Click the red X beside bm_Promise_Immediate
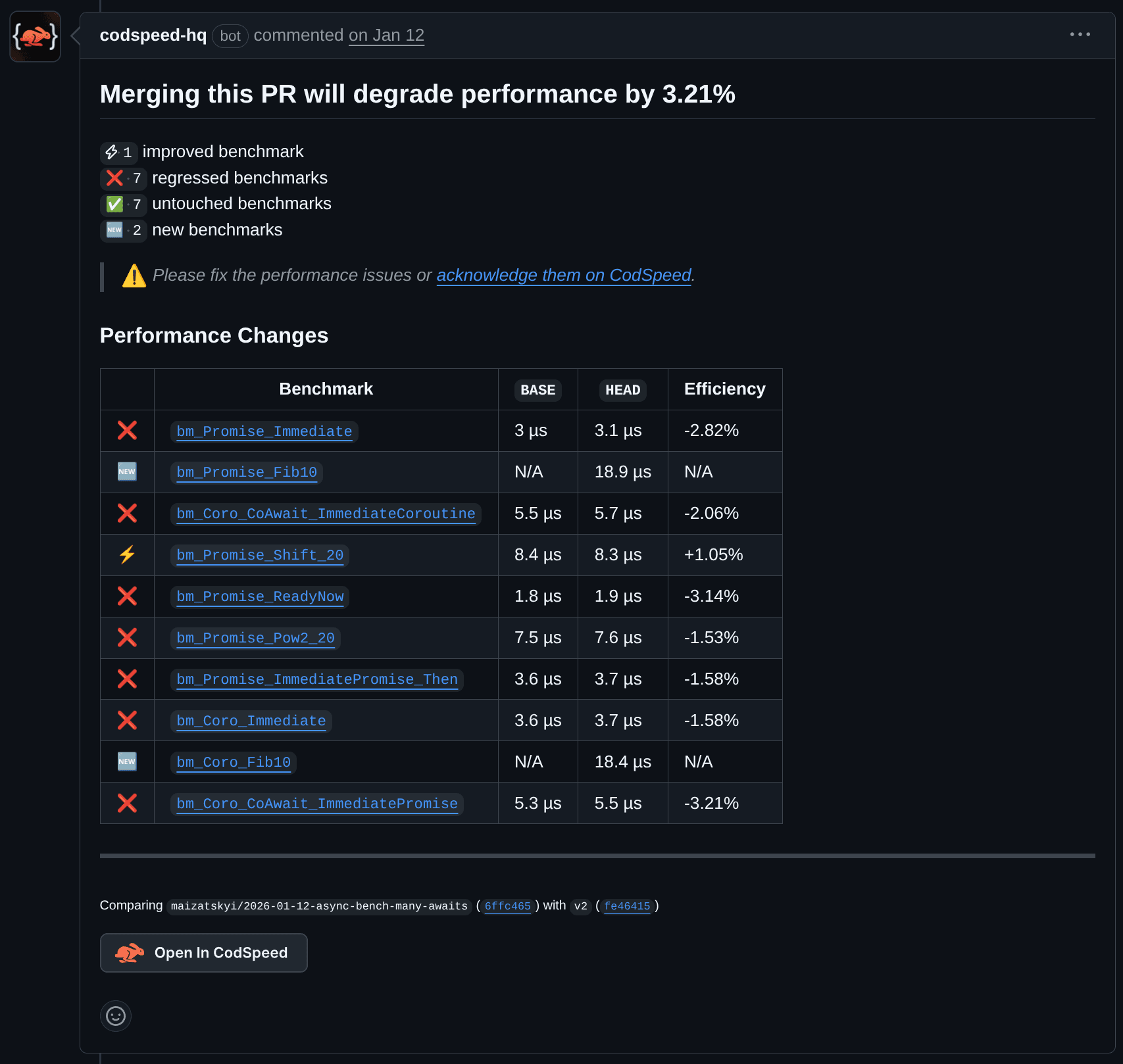 pos(127,431)
